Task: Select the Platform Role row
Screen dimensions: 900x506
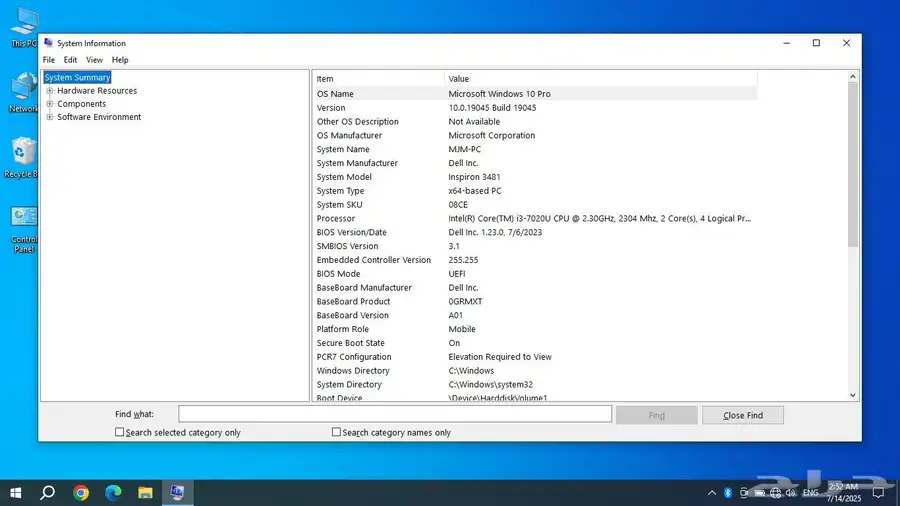Action: (535, 329)
